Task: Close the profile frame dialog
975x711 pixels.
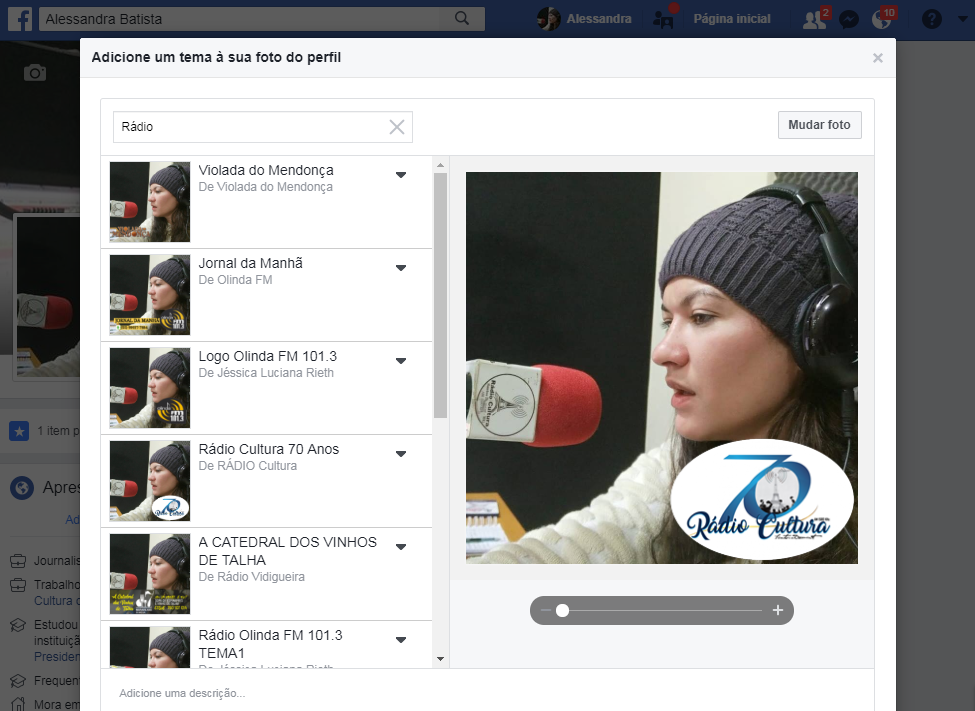Action: pyautogui.click(x=878, y=58)
